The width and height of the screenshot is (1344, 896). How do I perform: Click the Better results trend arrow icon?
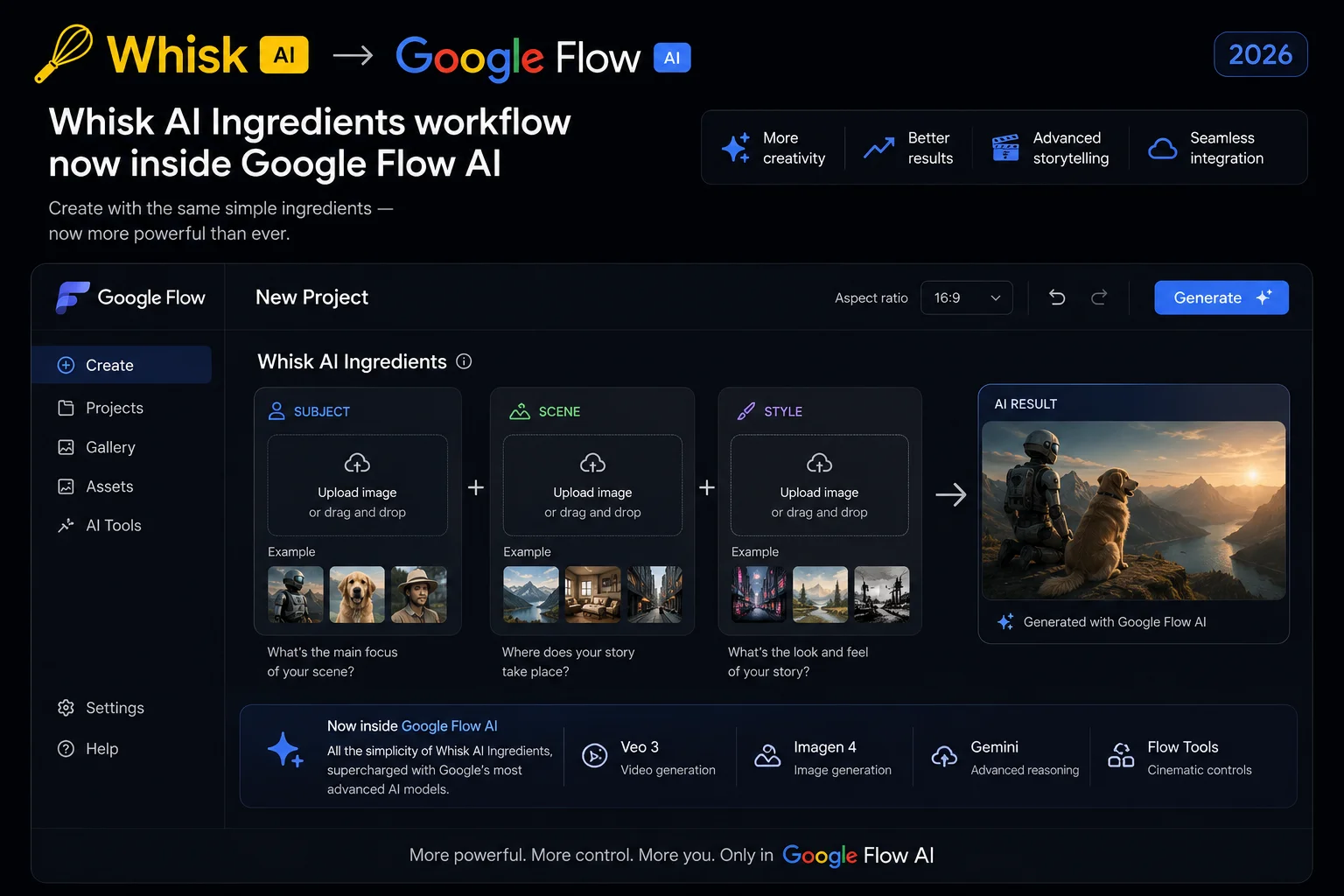point(878,148)
